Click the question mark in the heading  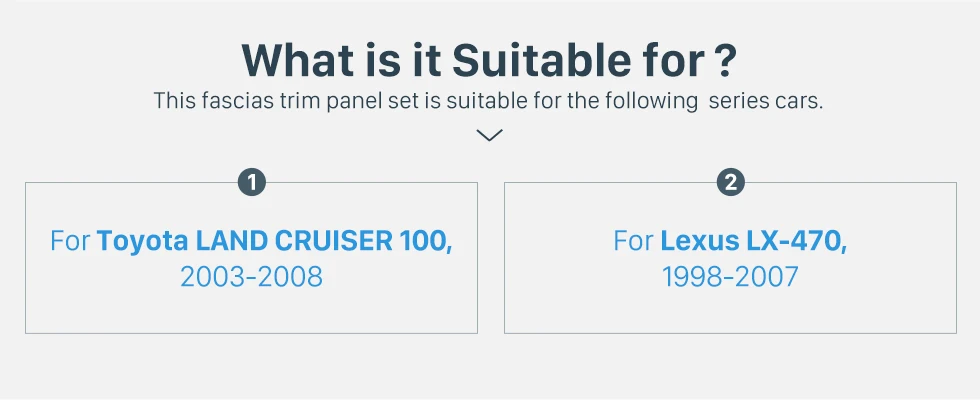pos(726,60)
